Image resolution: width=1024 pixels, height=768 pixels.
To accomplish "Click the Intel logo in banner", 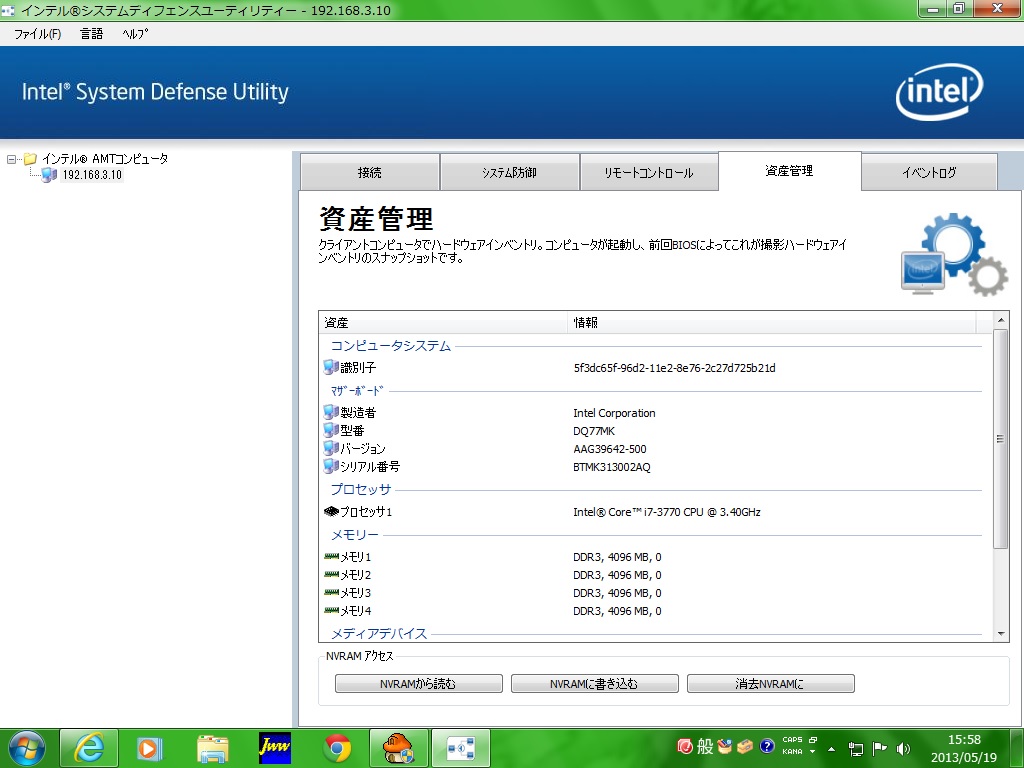I will [939, 91].
